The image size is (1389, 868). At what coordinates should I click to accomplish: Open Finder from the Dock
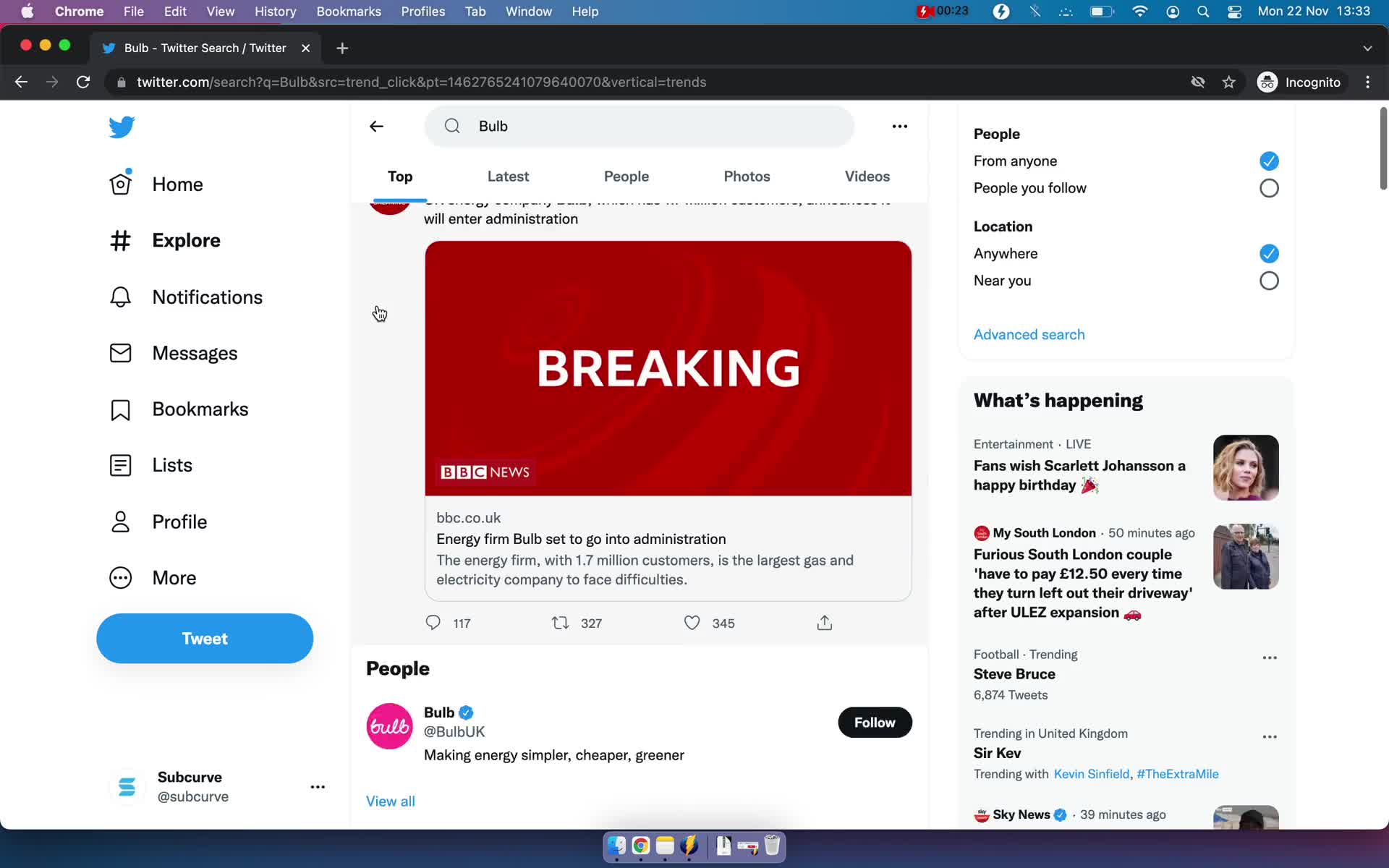click(x=616, y=846)
